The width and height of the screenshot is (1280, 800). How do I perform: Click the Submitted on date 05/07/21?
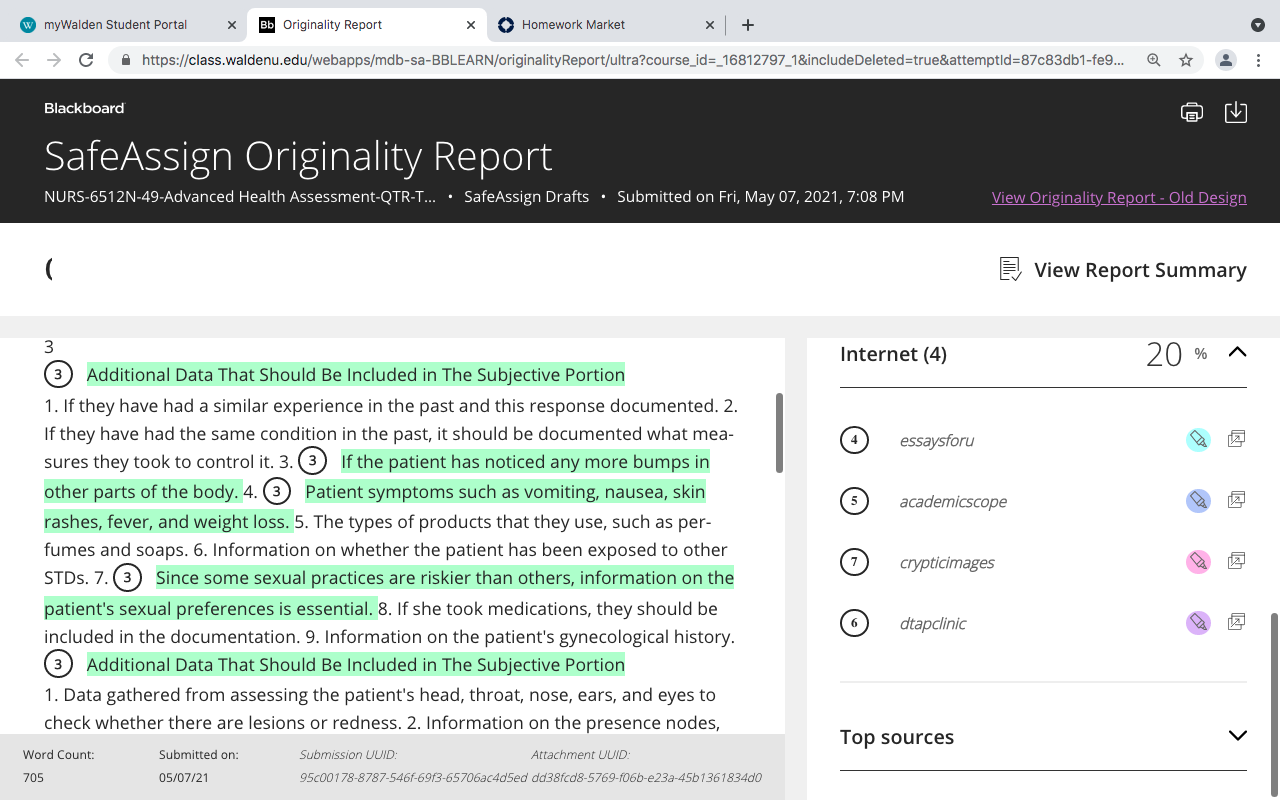(181, 777)
